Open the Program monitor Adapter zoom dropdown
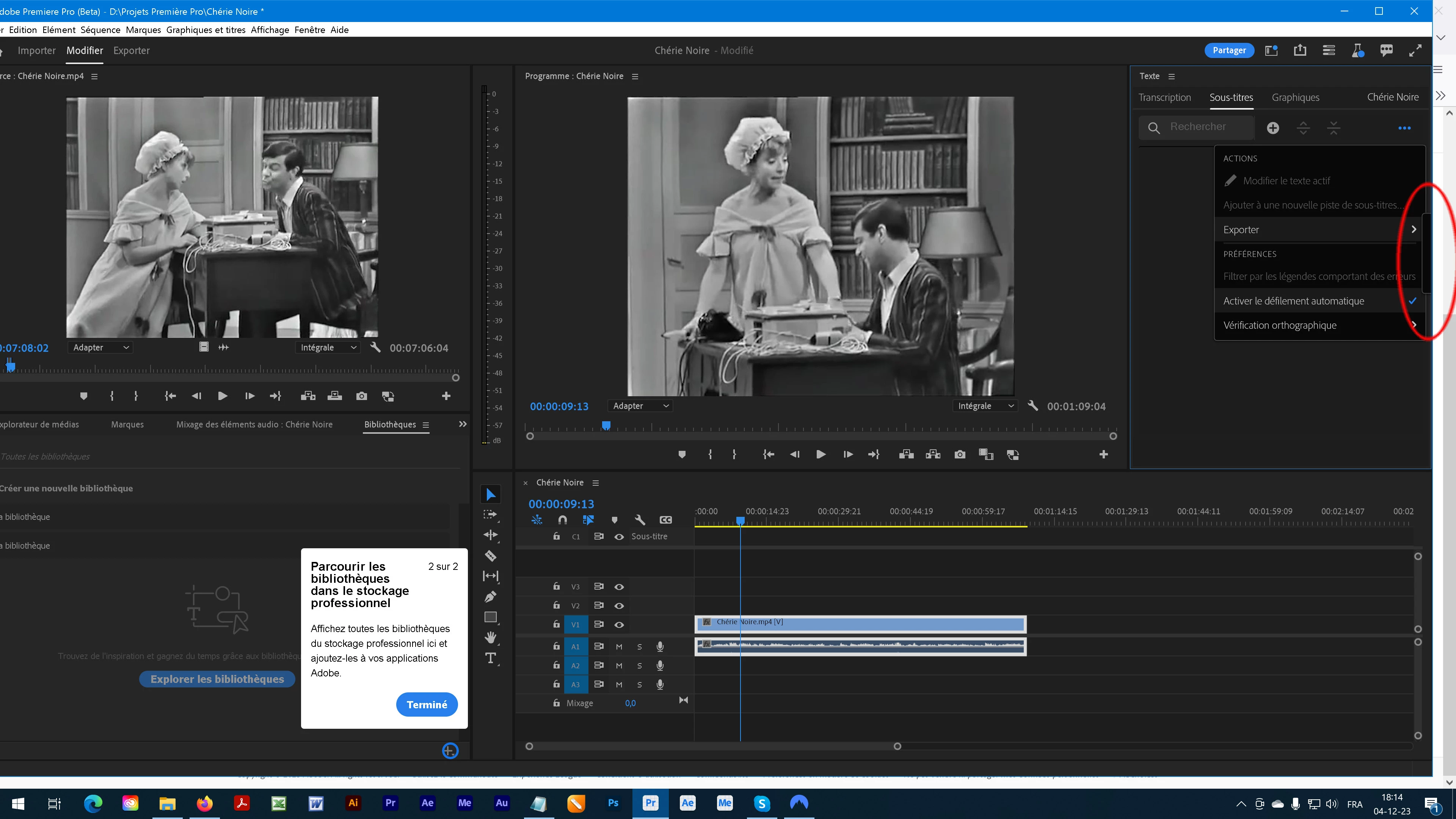This screenshot has width=1456, height=819. click(640, 406)
